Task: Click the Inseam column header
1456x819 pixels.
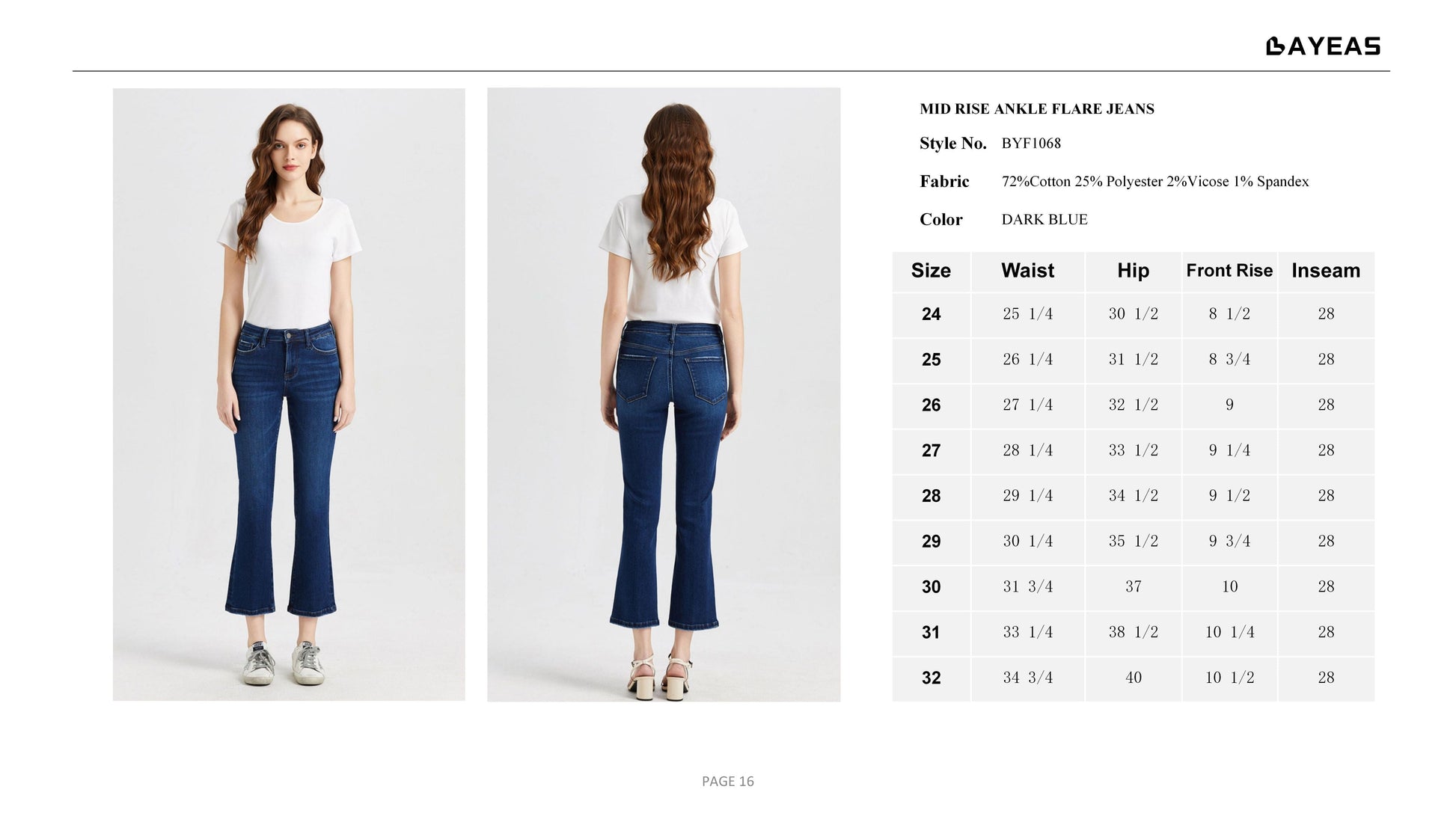Action: pos(1326,271)
